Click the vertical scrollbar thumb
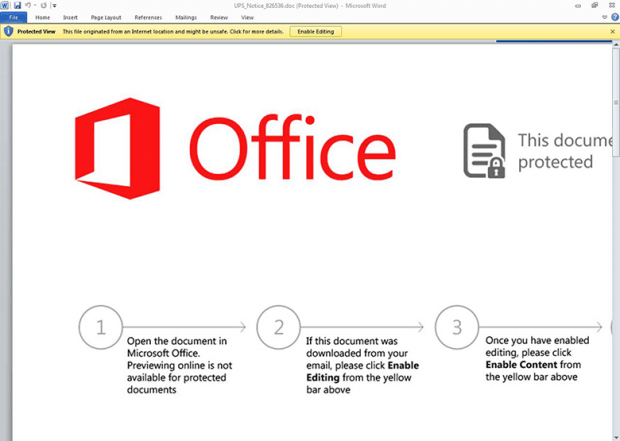The width and height of the screenshot is (620, 441). (616, 103)
